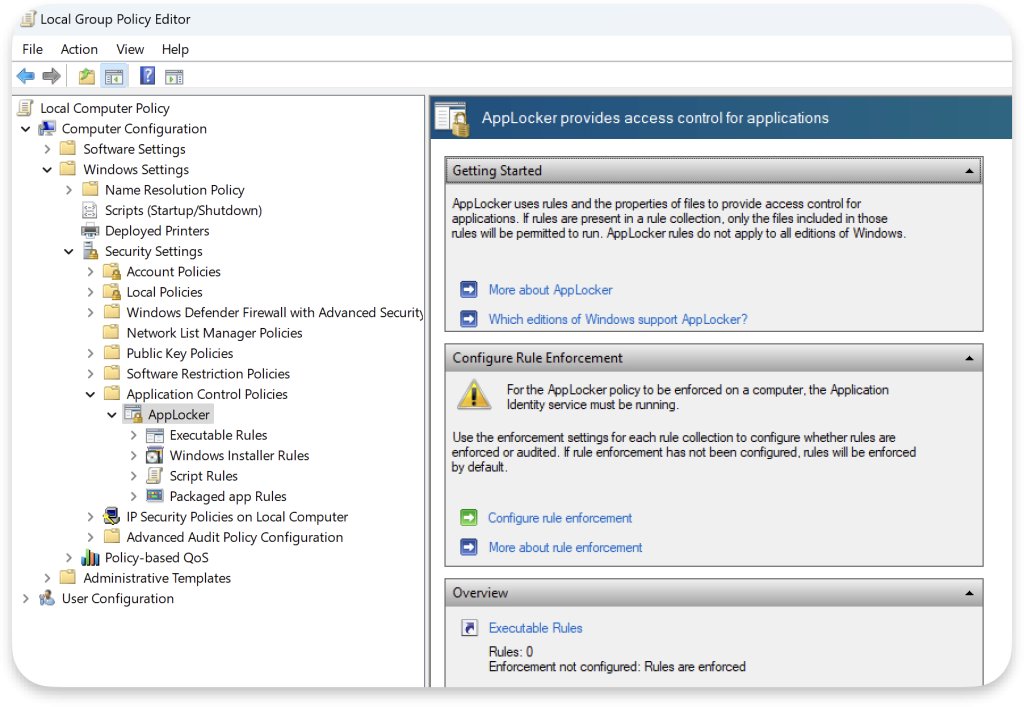This screenshot has width=1024, height=707.
Task: Click the Configure rule enforcement link
Action: point(560,518)
